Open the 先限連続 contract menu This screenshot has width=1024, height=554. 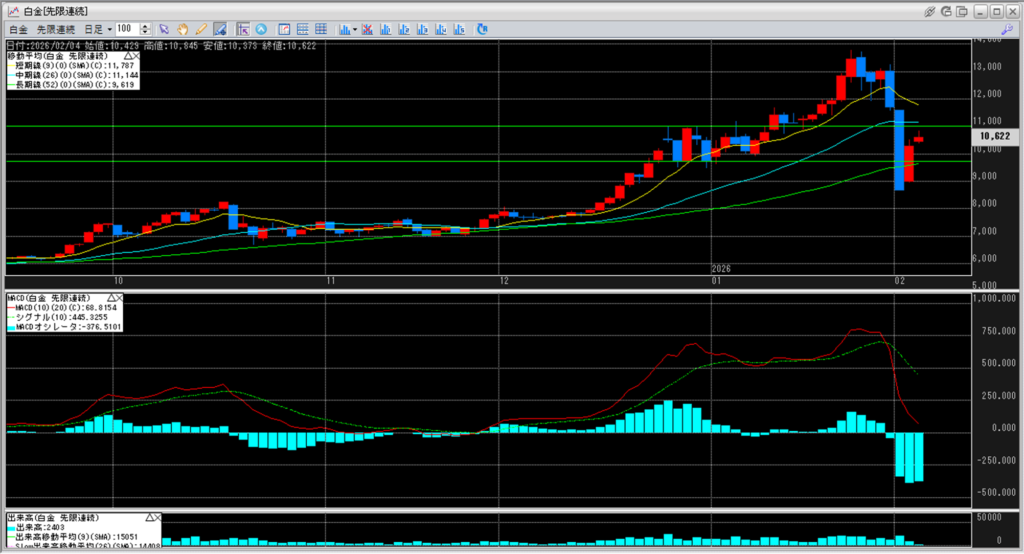click(56, 29)
